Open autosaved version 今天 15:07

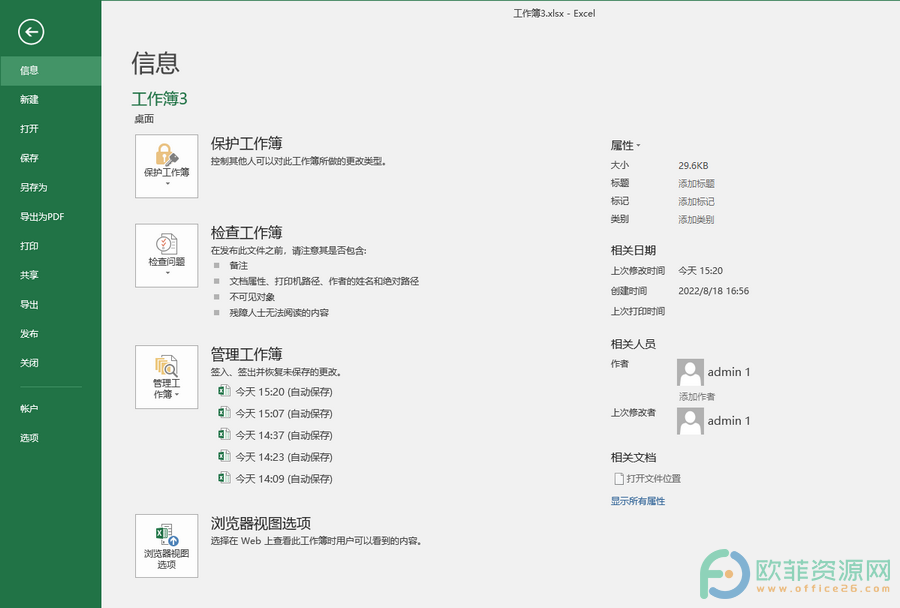pos(275,413)
